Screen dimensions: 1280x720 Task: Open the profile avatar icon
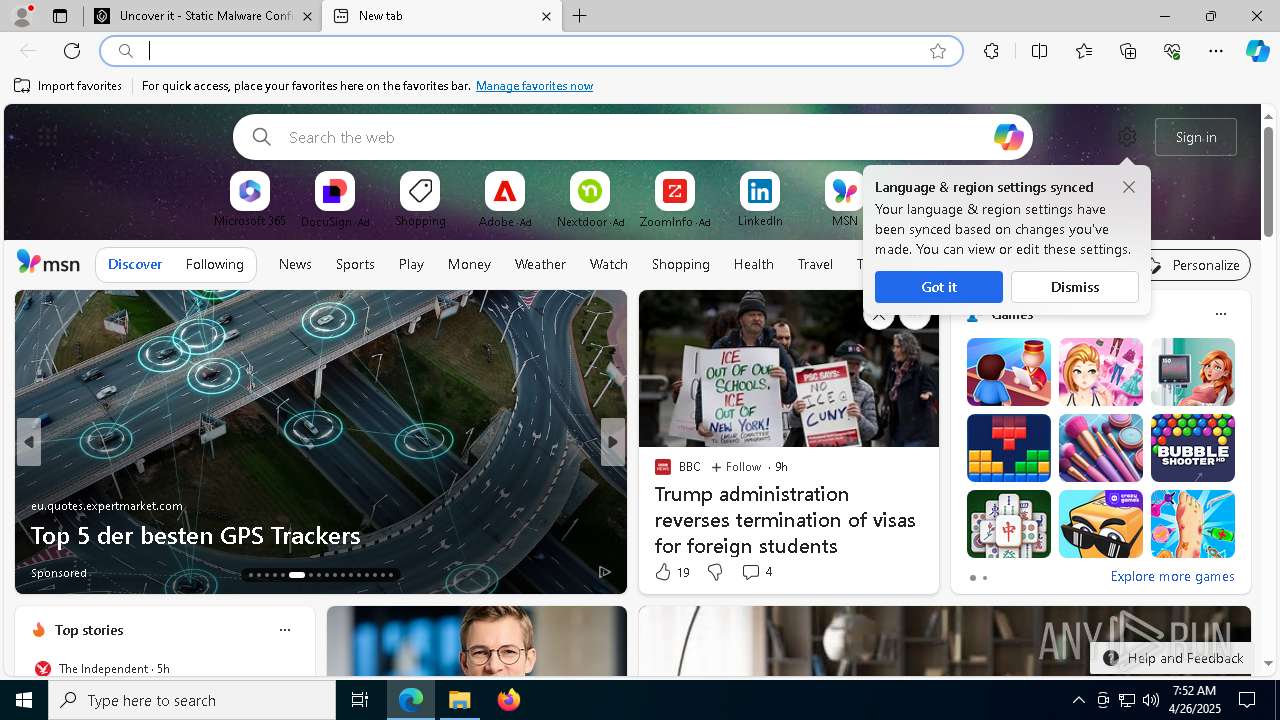tap(22, 16)
